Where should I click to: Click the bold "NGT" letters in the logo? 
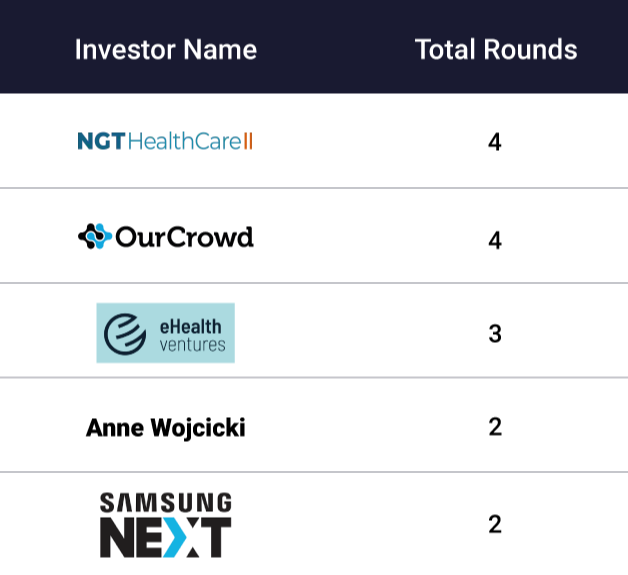click(101, 142)
